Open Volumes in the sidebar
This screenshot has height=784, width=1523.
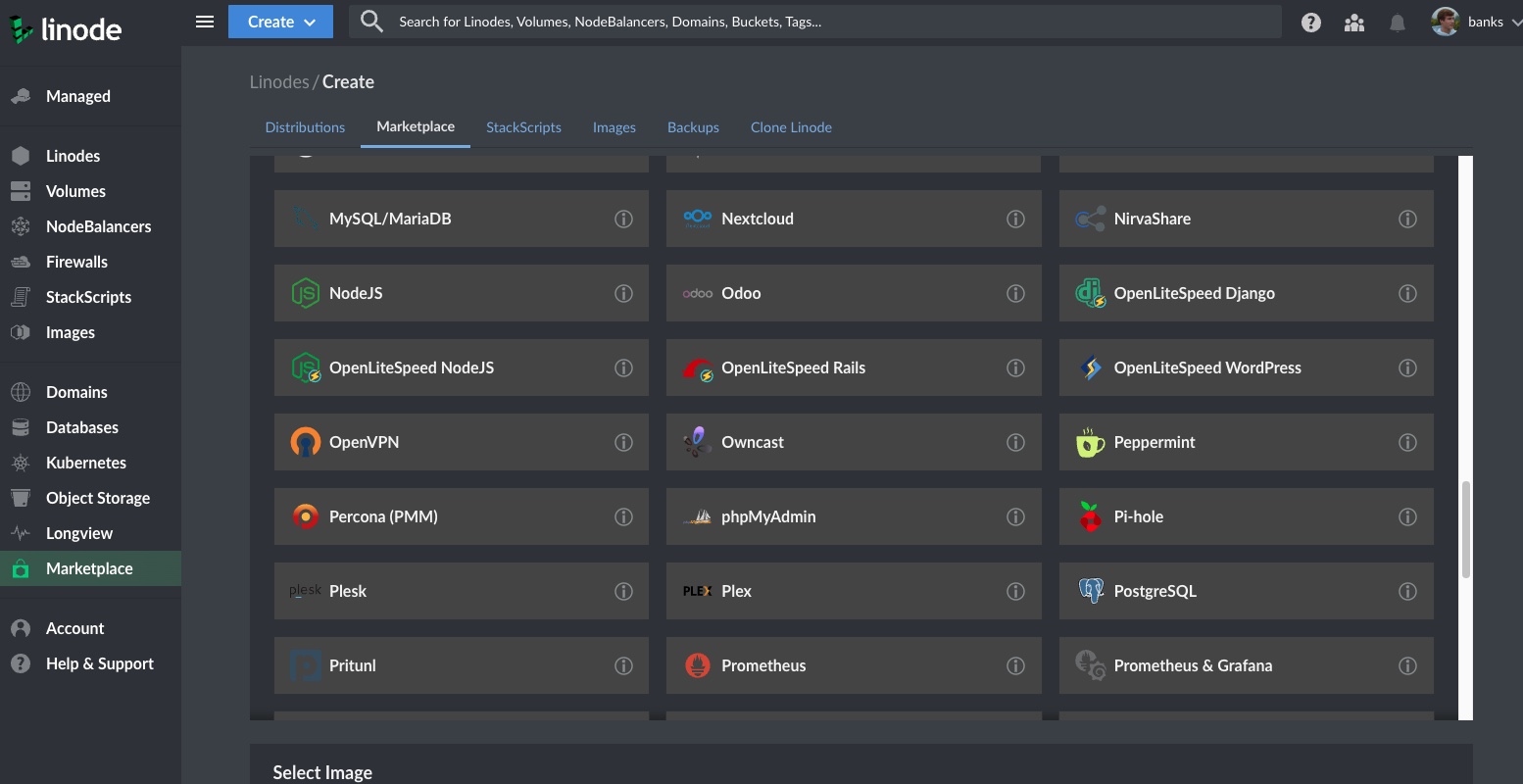[90, 191]
